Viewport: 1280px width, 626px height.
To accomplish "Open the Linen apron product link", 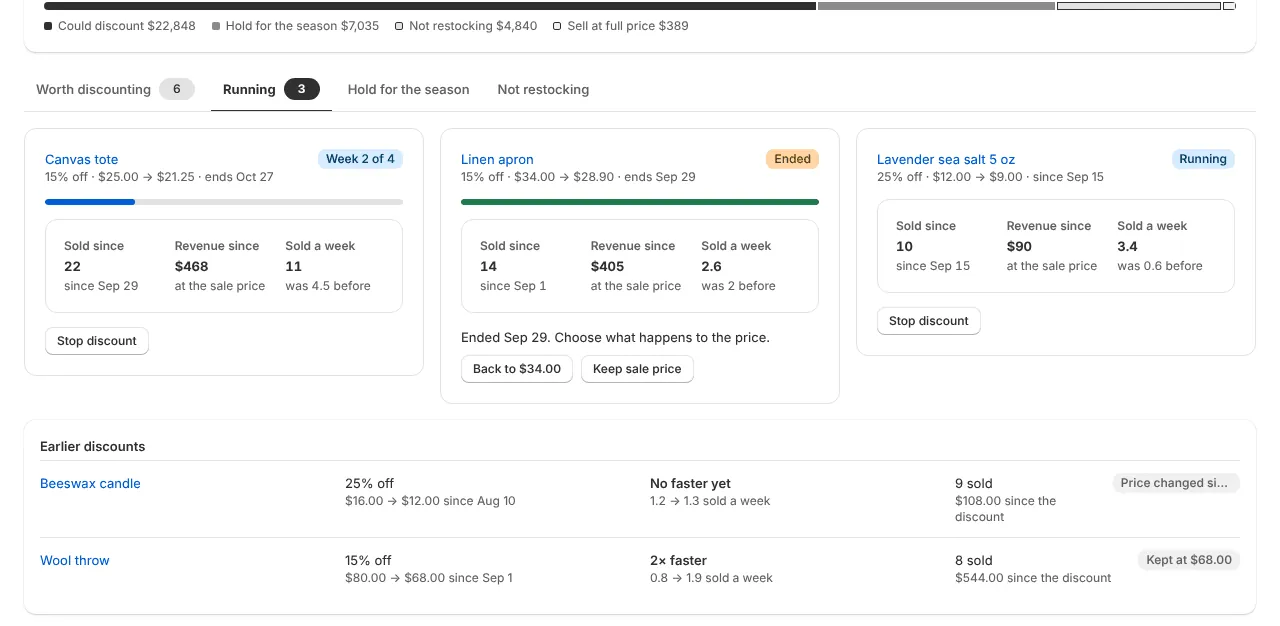I will (497, 159).
